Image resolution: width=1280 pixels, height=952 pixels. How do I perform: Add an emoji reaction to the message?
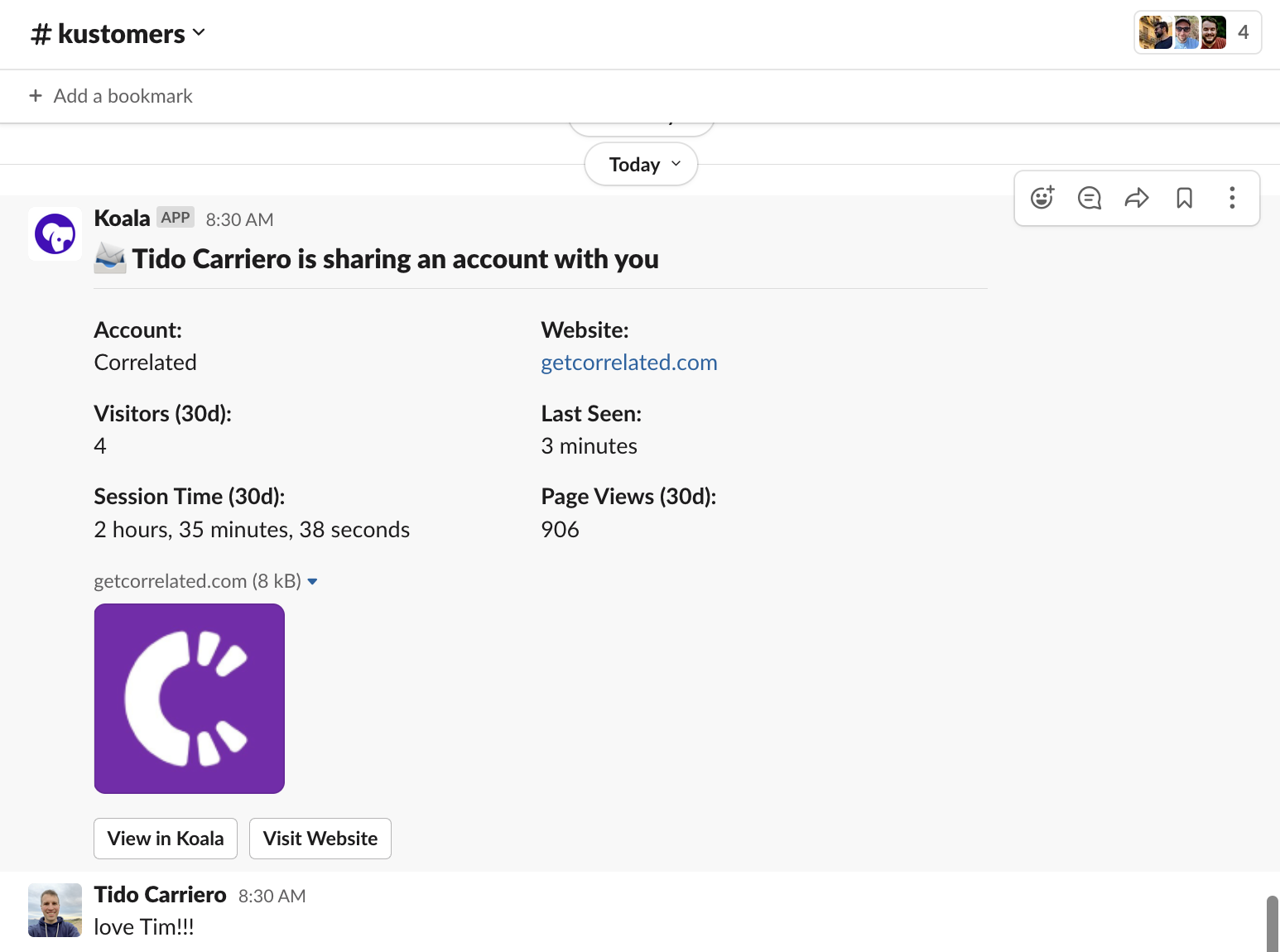1042,198
